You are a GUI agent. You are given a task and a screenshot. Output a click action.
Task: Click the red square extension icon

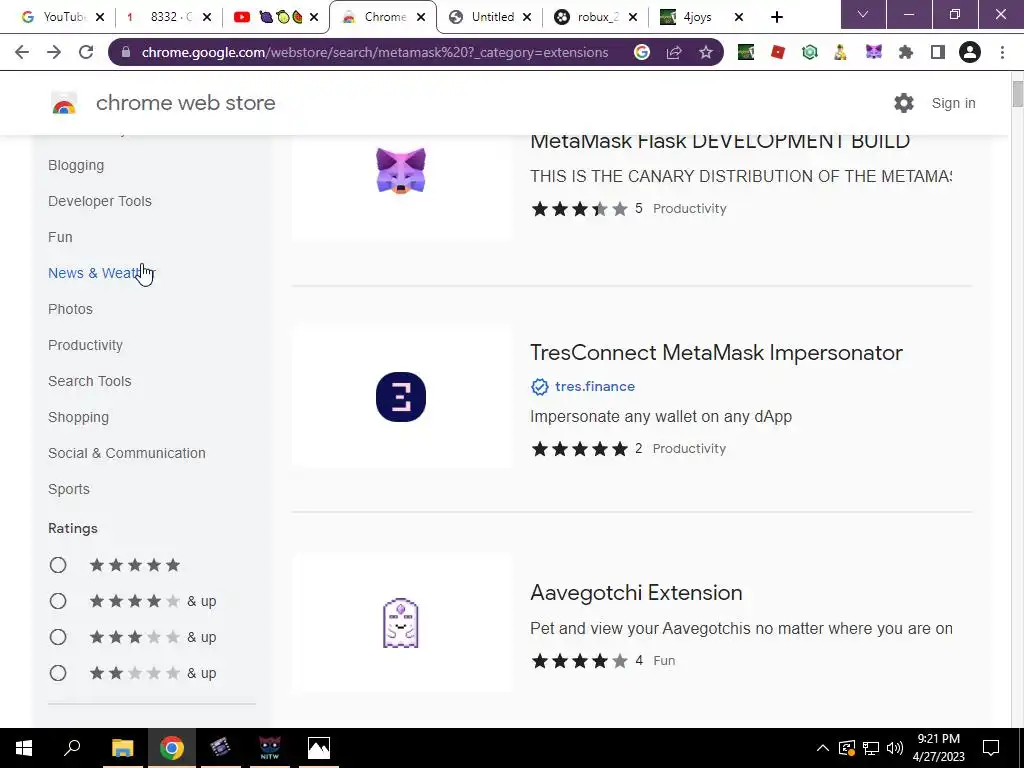(777, 52)
